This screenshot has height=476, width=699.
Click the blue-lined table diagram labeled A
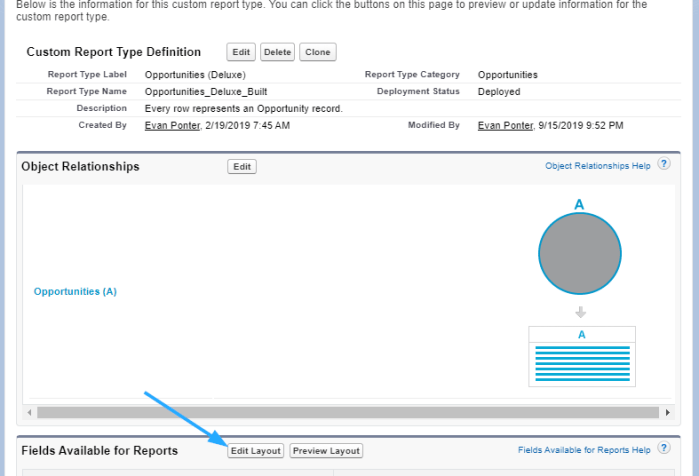(582, 355)
